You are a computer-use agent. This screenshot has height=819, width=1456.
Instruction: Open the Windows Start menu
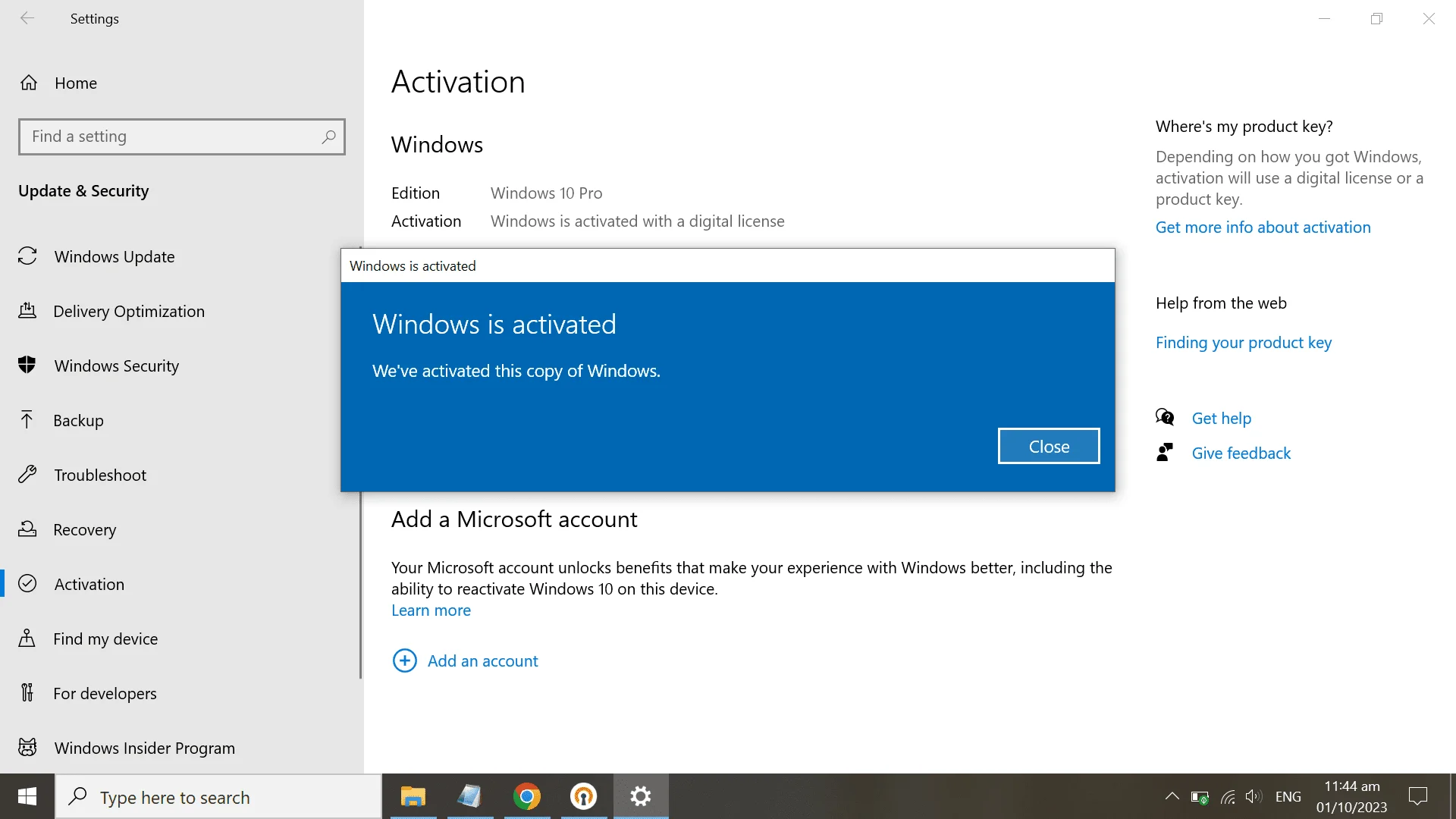click(x=27, y=796)
